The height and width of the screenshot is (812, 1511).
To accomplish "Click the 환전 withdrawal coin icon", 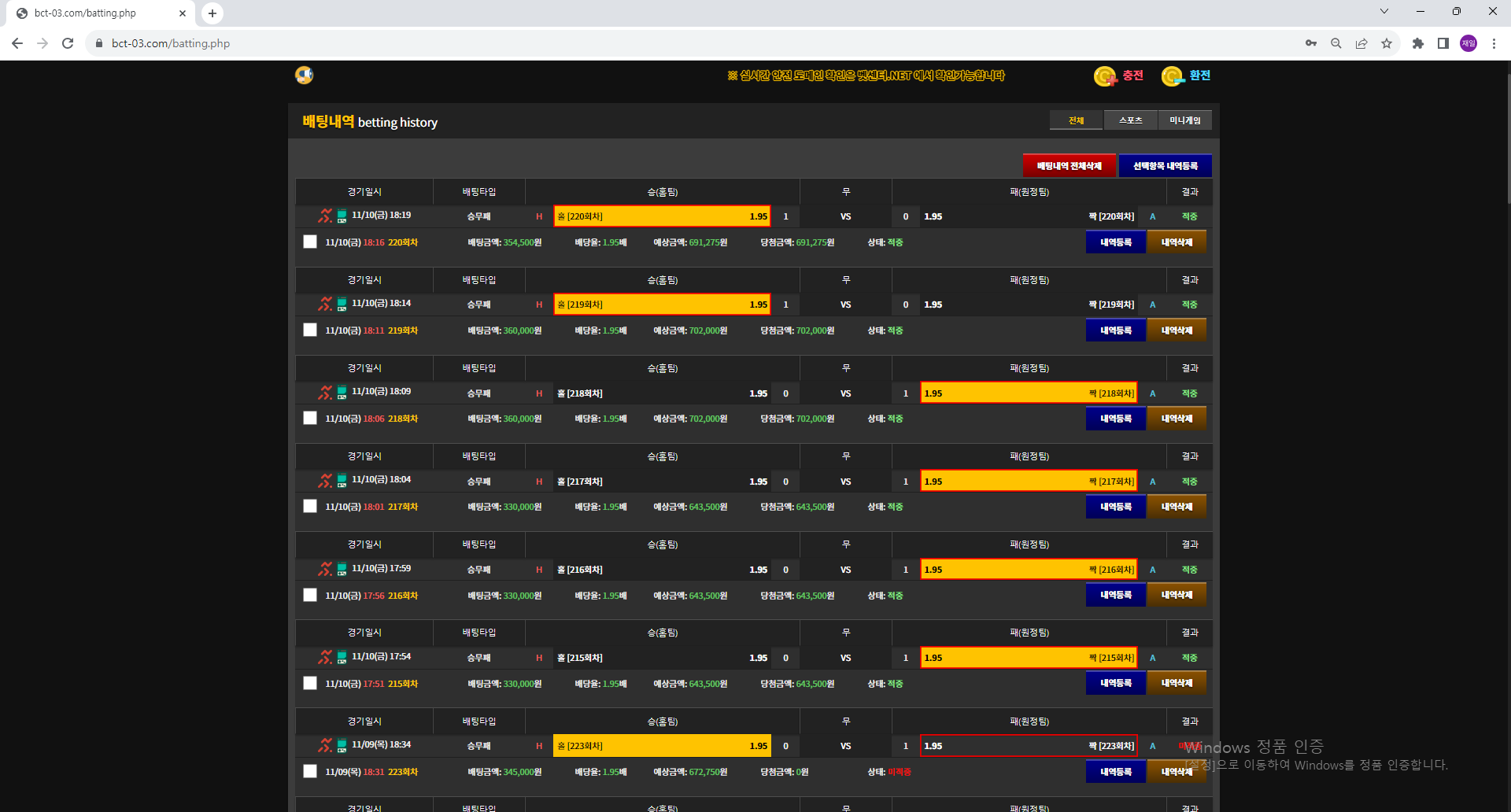I will (1173, 76).
